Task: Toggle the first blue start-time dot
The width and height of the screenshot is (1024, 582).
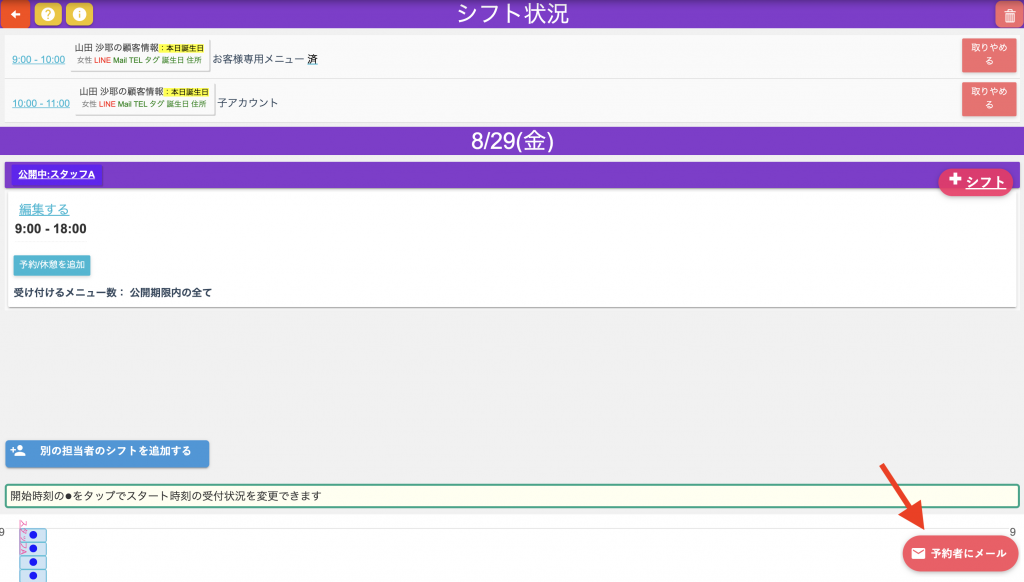Action: click(x=33, y=535)
